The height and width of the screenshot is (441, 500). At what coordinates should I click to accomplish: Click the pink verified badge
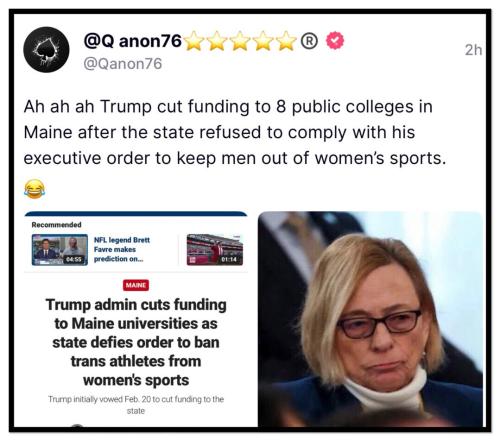coord(335,40)
